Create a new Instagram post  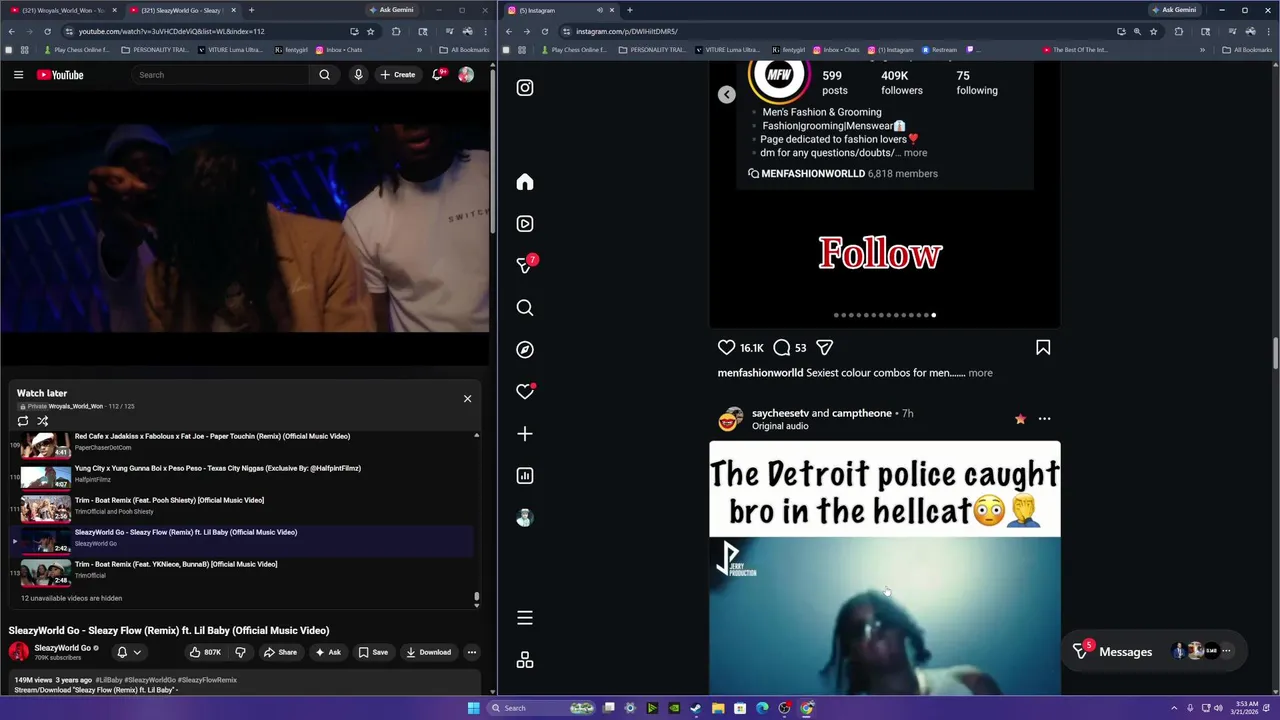coord(525,434)
